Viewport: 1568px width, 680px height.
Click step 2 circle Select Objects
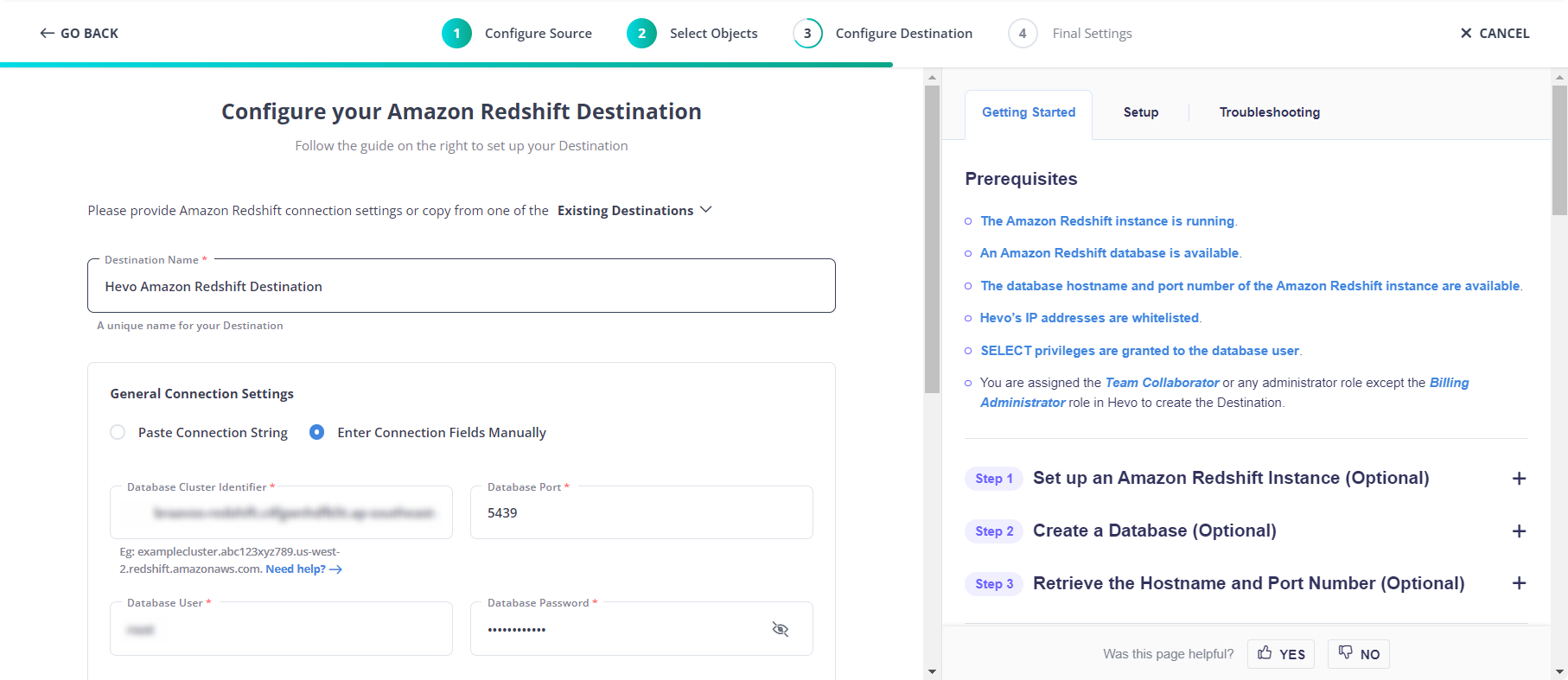[641, 33]
